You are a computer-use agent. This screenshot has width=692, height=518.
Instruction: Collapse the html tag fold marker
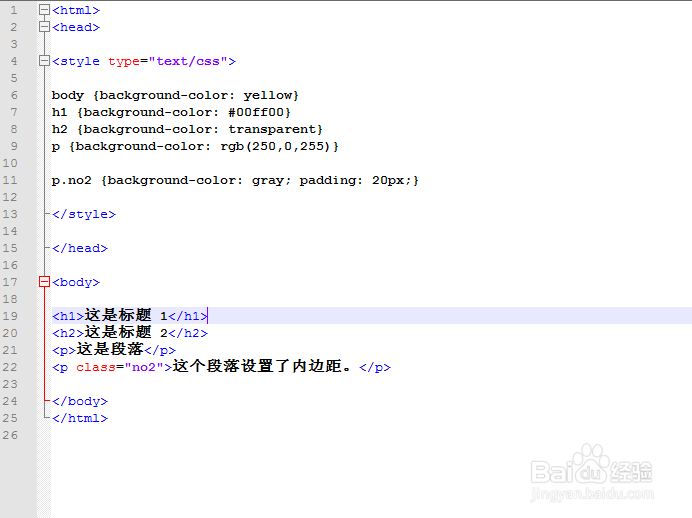(x=44, y=10)
